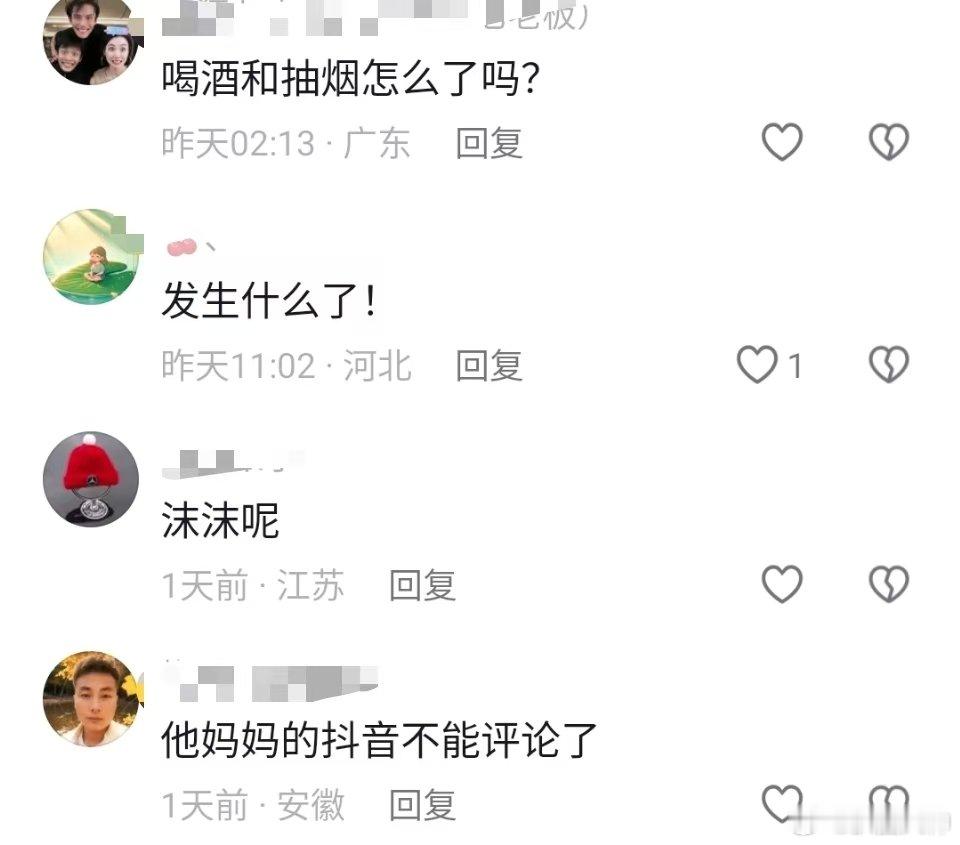
Task: Open the red hat avatar profile
Action: [91, 479]
